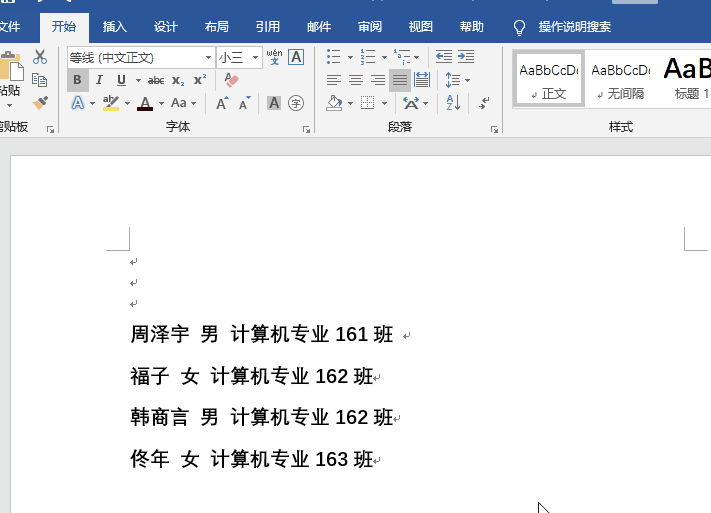Increase indent of paragraph
The width and height of the screenshot is (711, 513).
[466, 57]
